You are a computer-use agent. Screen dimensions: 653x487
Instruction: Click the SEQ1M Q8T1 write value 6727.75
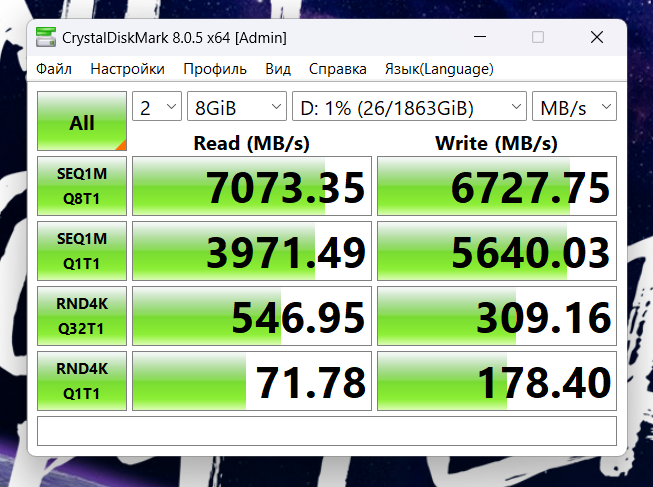(497, 186)
